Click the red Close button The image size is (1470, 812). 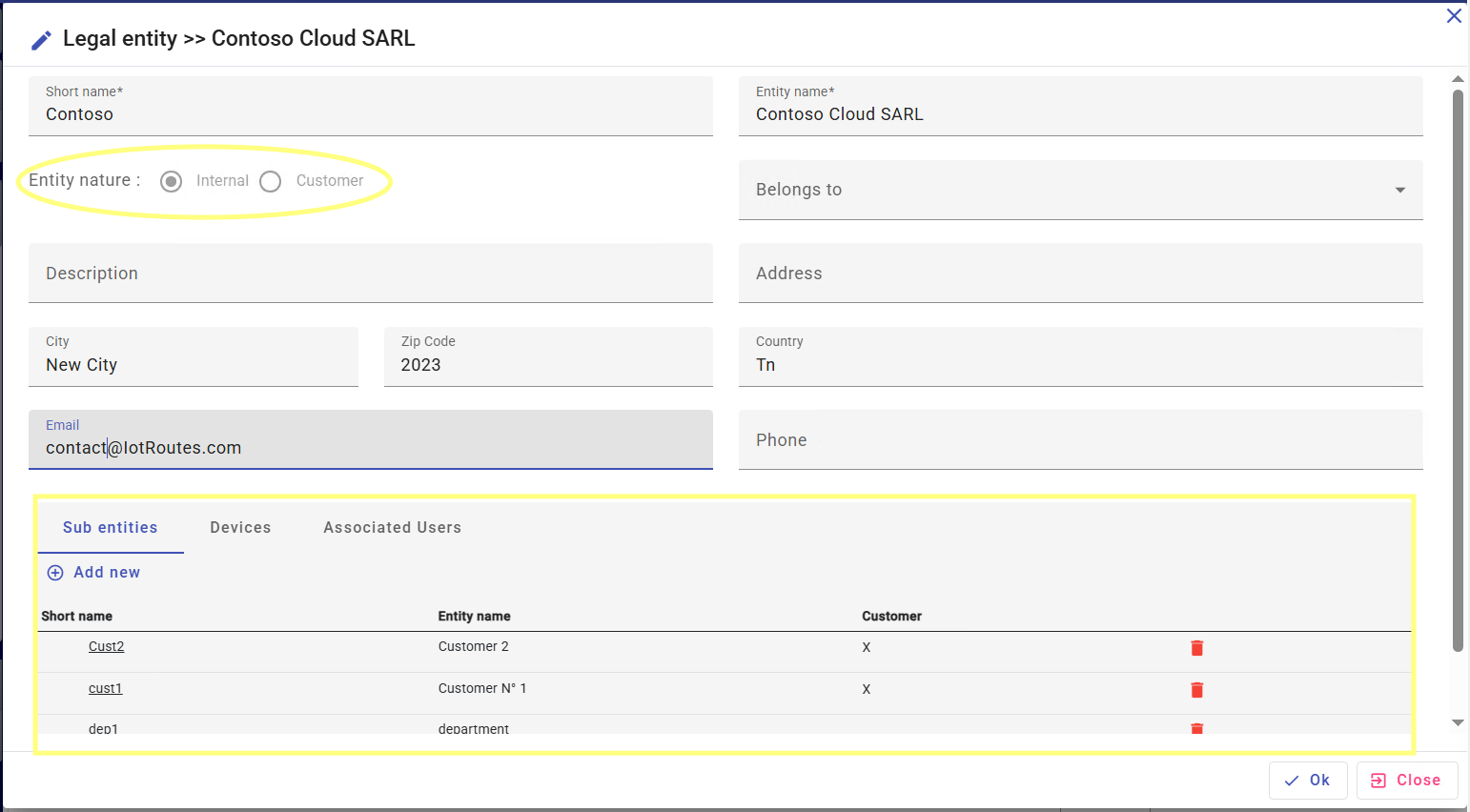(x=1406, y=781)
